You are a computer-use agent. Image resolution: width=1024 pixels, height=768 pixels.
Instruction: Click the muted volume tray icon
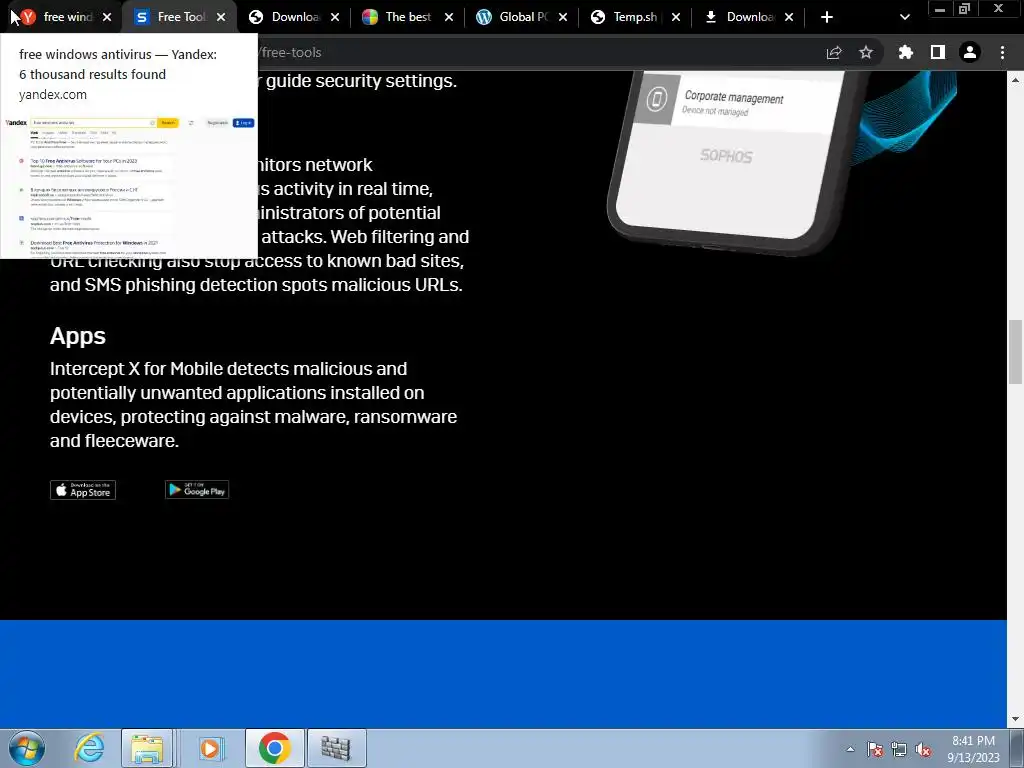[923, 749]
